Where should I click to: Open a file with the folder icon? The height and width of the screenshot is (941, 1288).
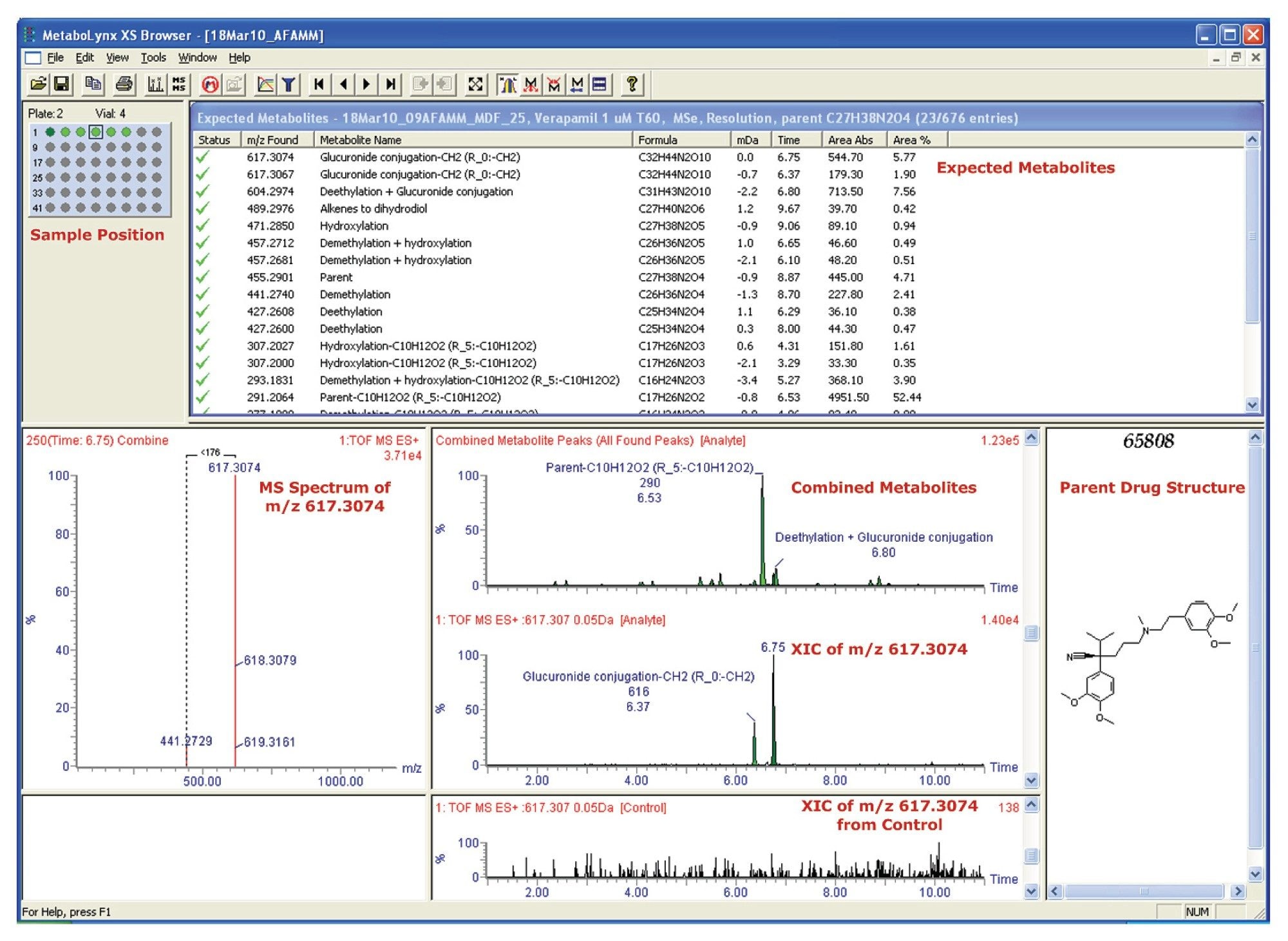[x=38, y=84]
